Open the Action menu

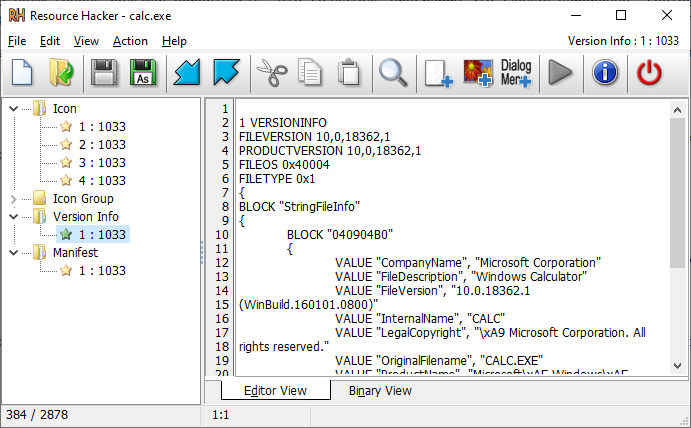click(x=130, y=41)
